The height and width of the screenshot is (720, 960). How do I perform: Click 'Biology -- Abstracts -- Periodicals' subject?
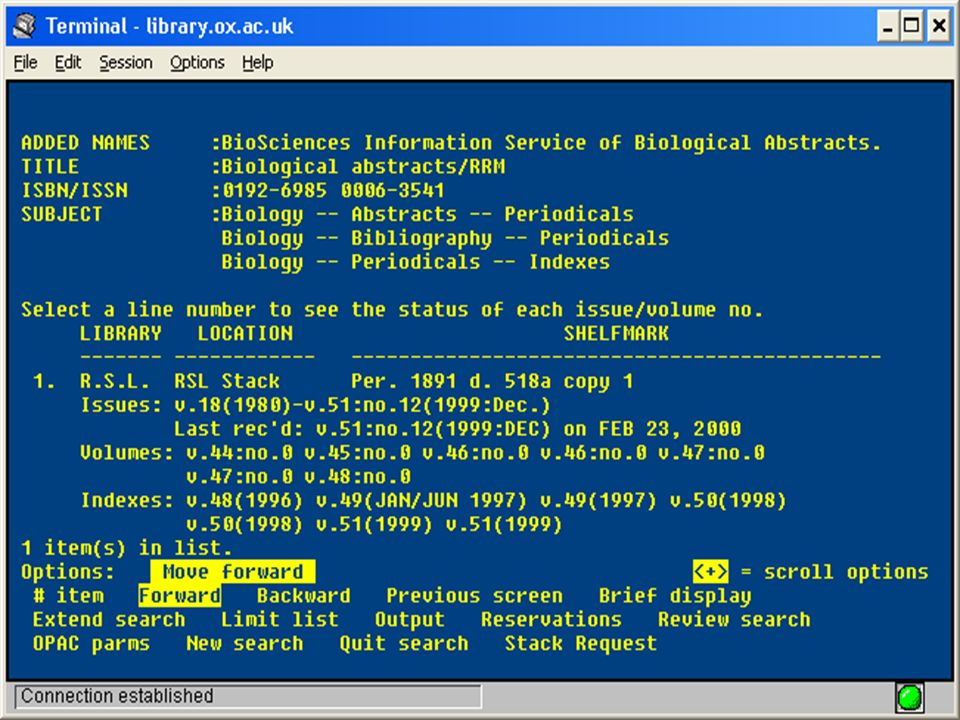427,214
